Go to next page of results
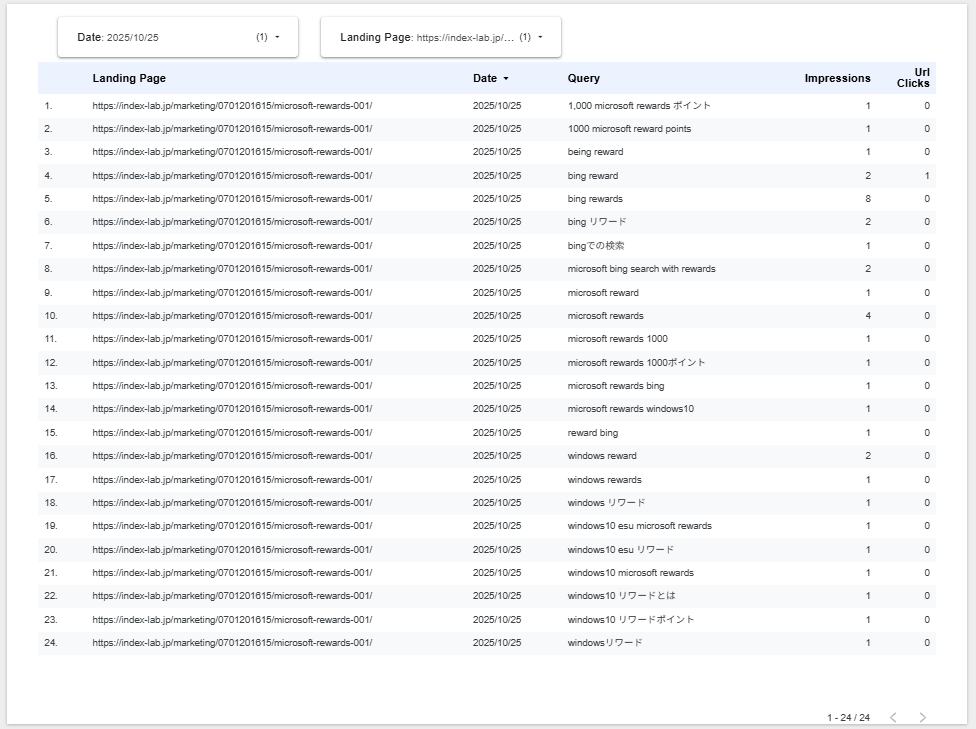 pos(922,717)
